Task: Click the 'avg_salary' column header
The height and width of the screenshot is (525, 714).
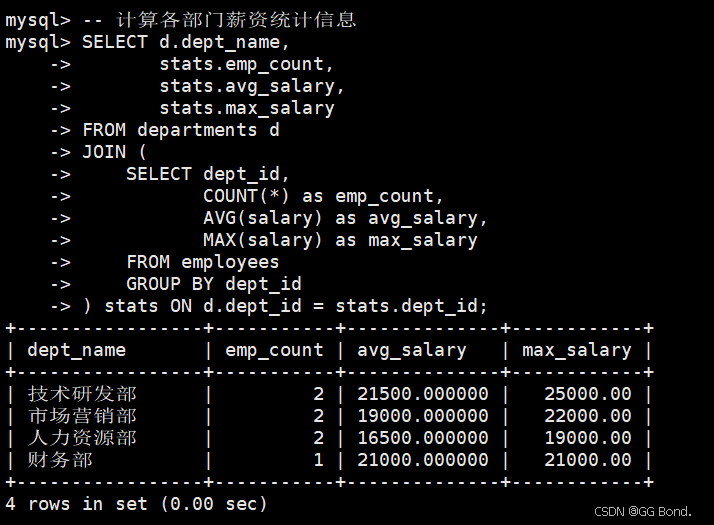Action: (412, 350)
